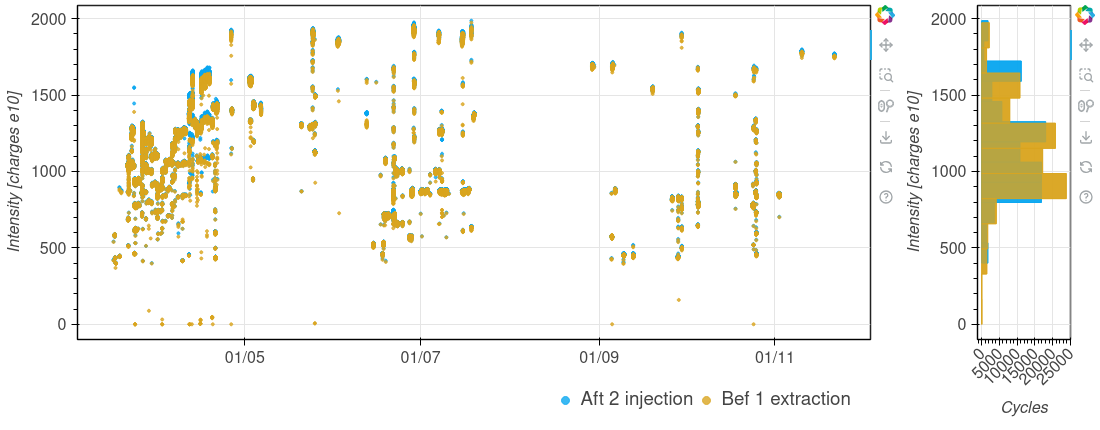The image size is (1100, 430).
Task: Reset the scatter plot view
Action: coord(885,167)
